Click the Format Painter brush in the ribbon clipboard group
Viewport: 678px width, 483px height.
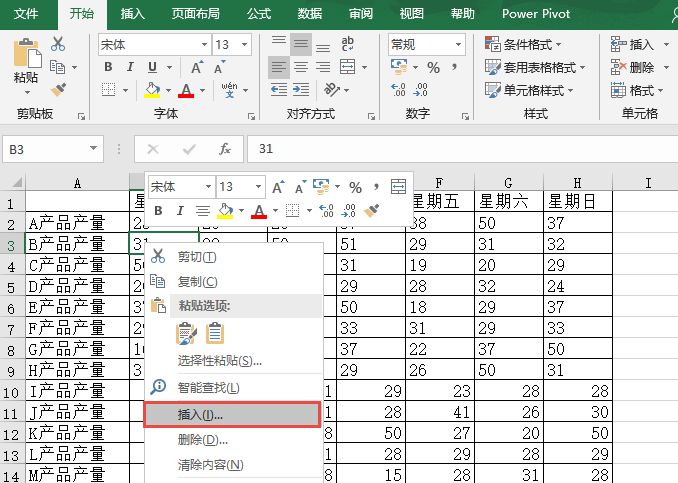coord(58,89)
